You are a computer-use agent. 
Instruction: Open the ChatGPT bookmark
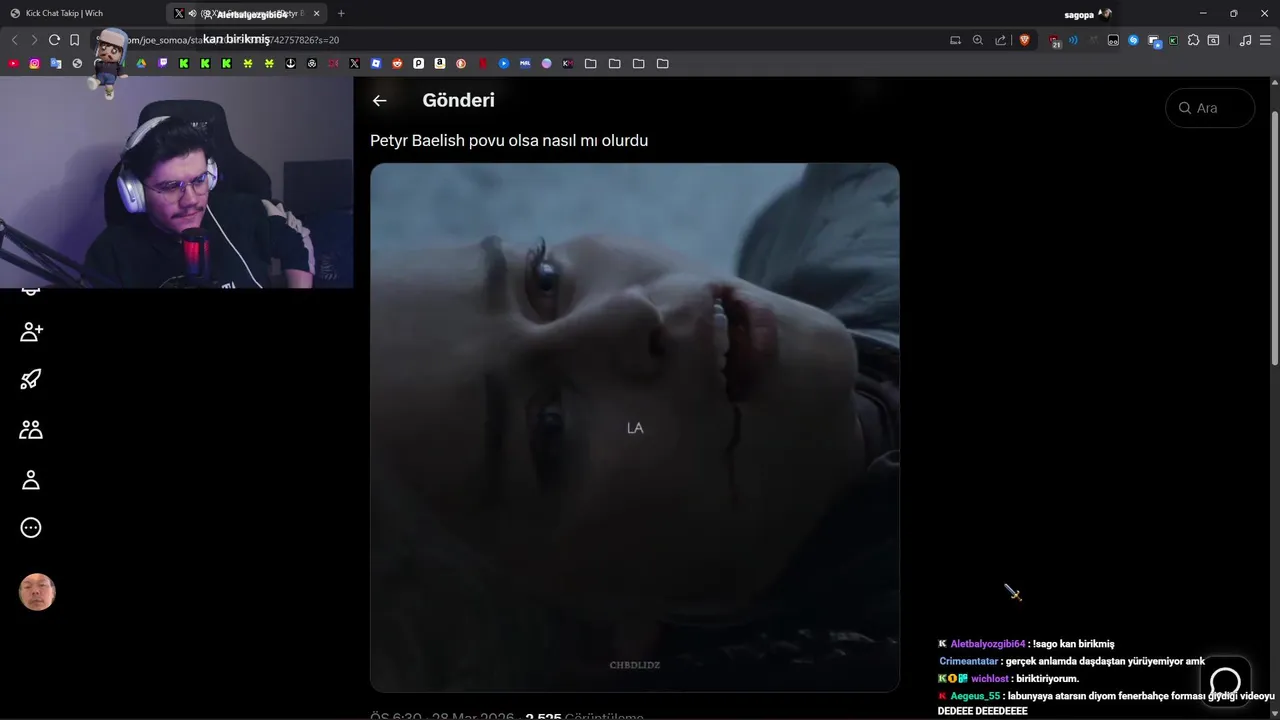[312, 63]
